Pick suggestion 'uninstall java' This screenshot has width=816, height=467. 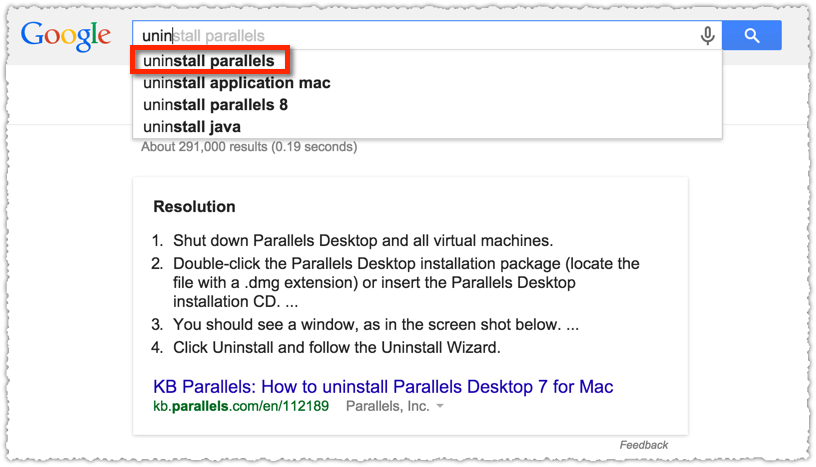point(192,127)
